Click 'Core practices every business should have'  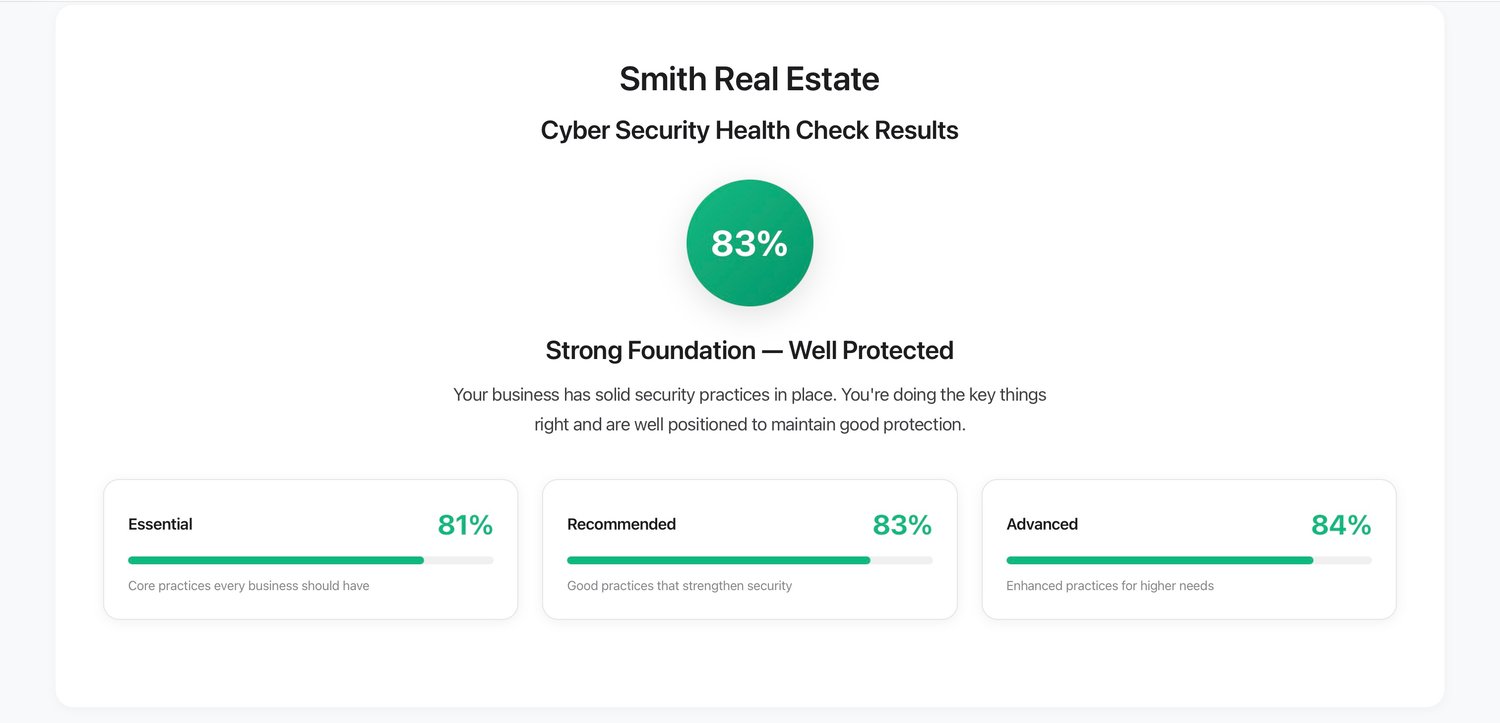pos(249,586)
